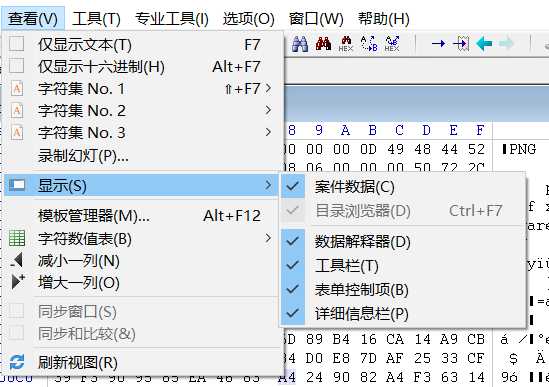Image resolution: width=549 pixels, height=387 pixels.
Task: Select hex byte A9
Action: point(449,339)
